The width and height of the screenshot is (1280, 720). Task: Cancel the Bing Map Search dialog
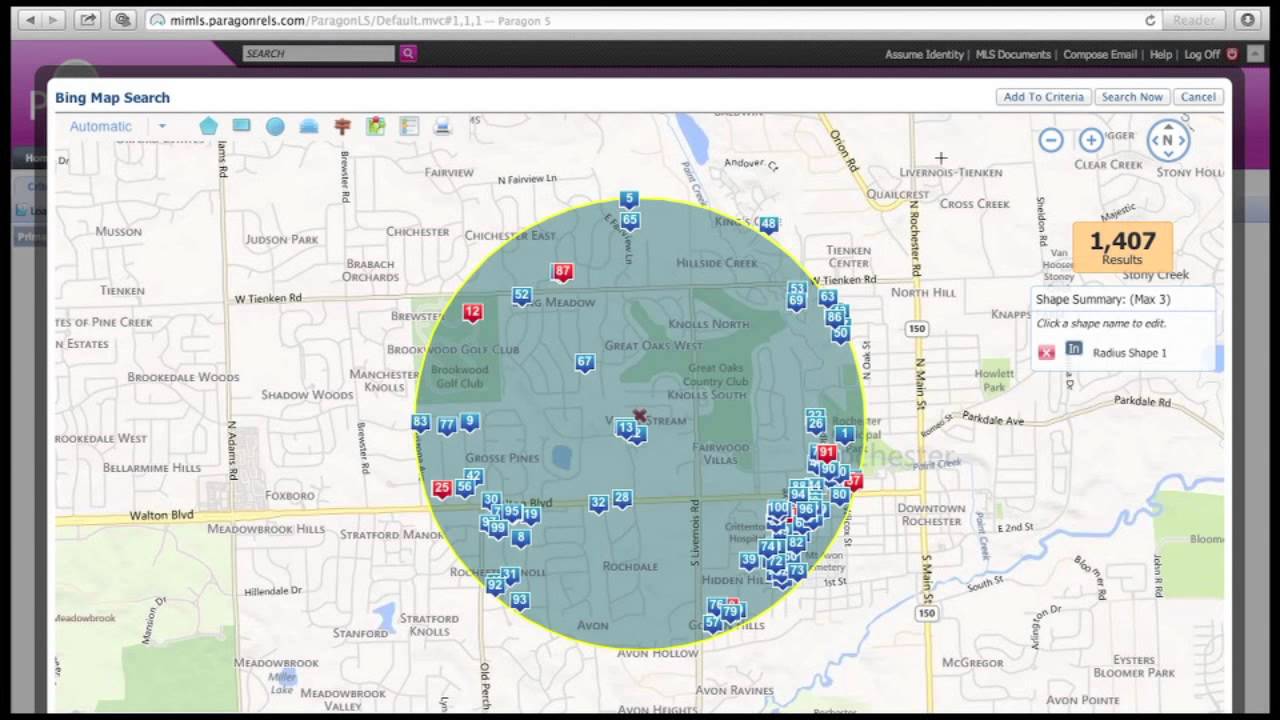click(x=1198, y=97)
